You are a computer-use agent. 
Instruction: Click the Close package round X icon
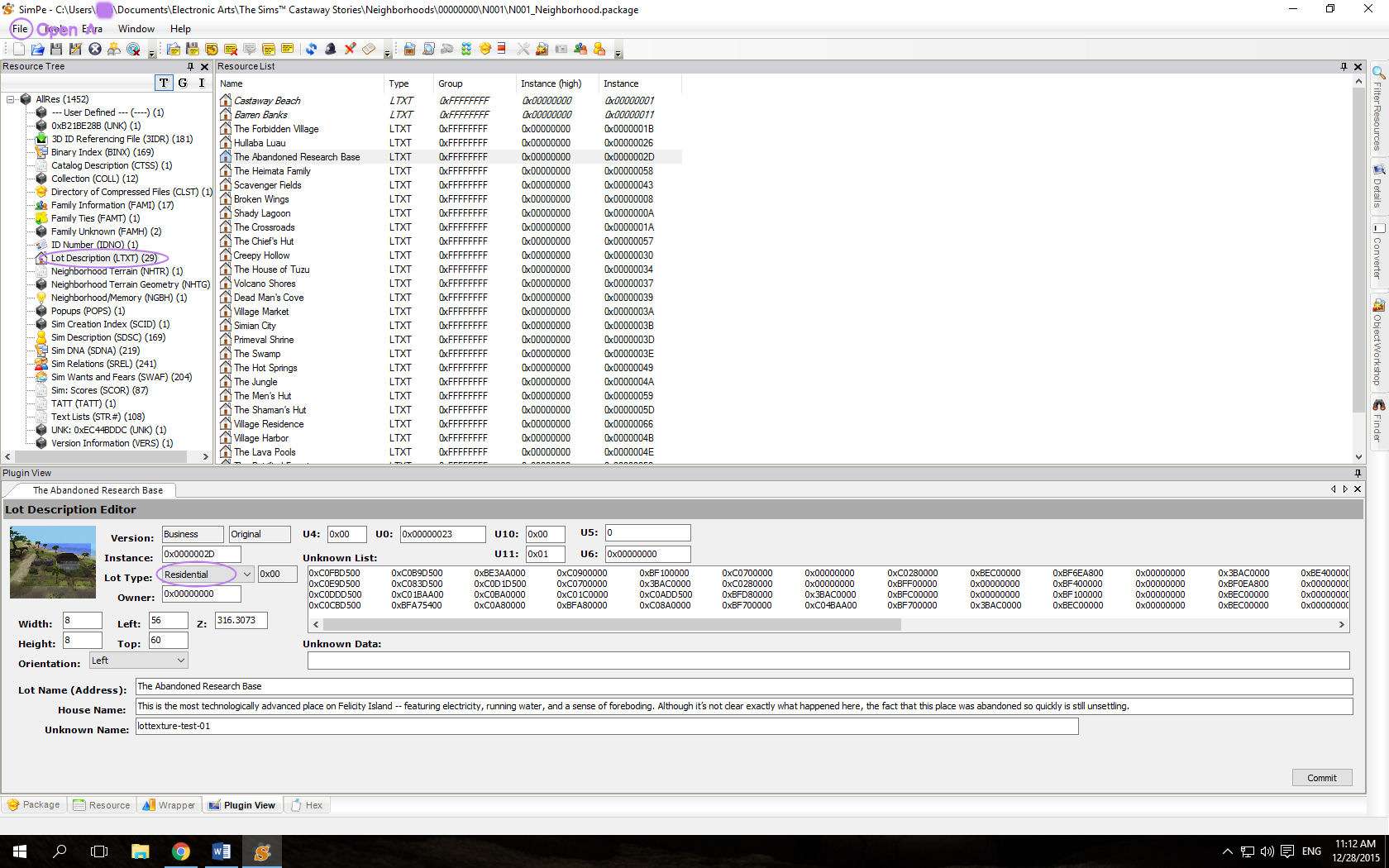point(95,49)
